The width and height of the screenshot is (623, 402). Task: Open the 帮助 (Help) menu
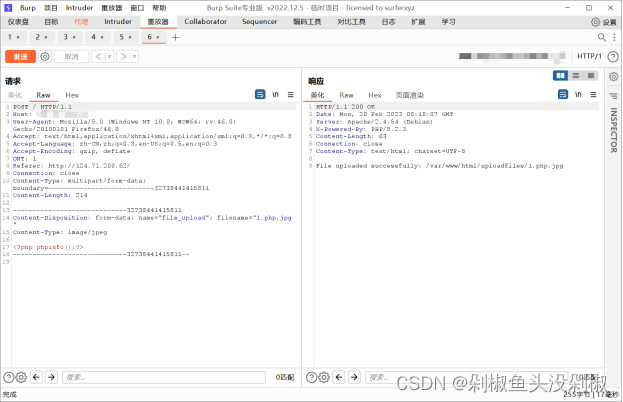coord(159,8)
